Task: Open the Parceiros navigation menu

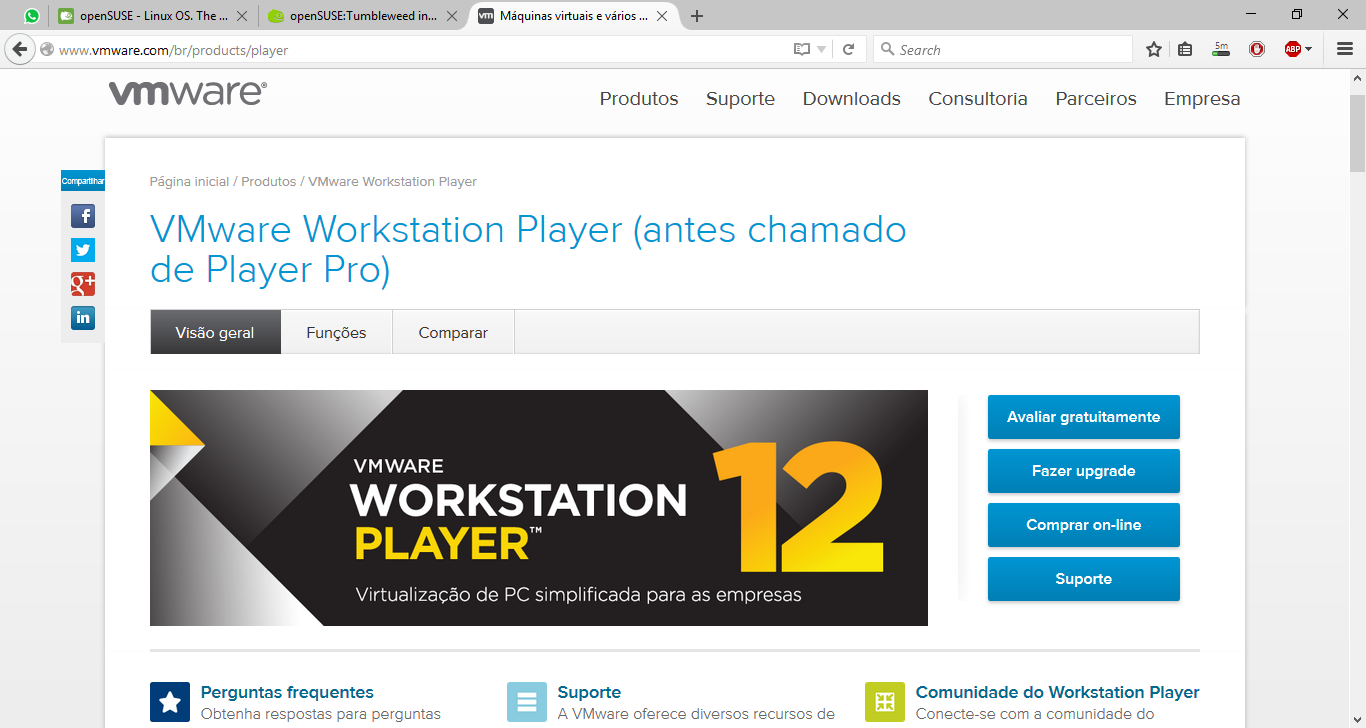Action: [x=1096, y=99]
